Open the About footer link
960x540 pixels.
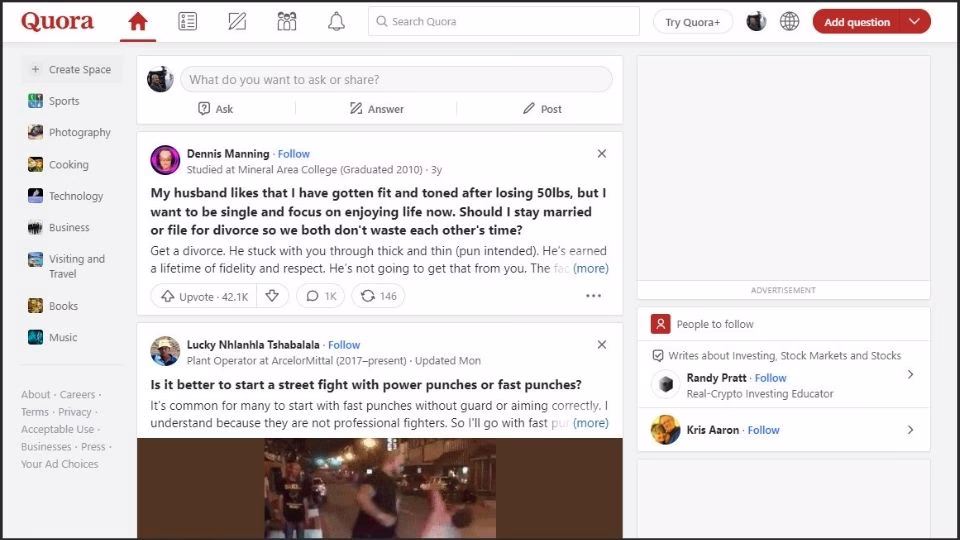click(x=36, y=394)
